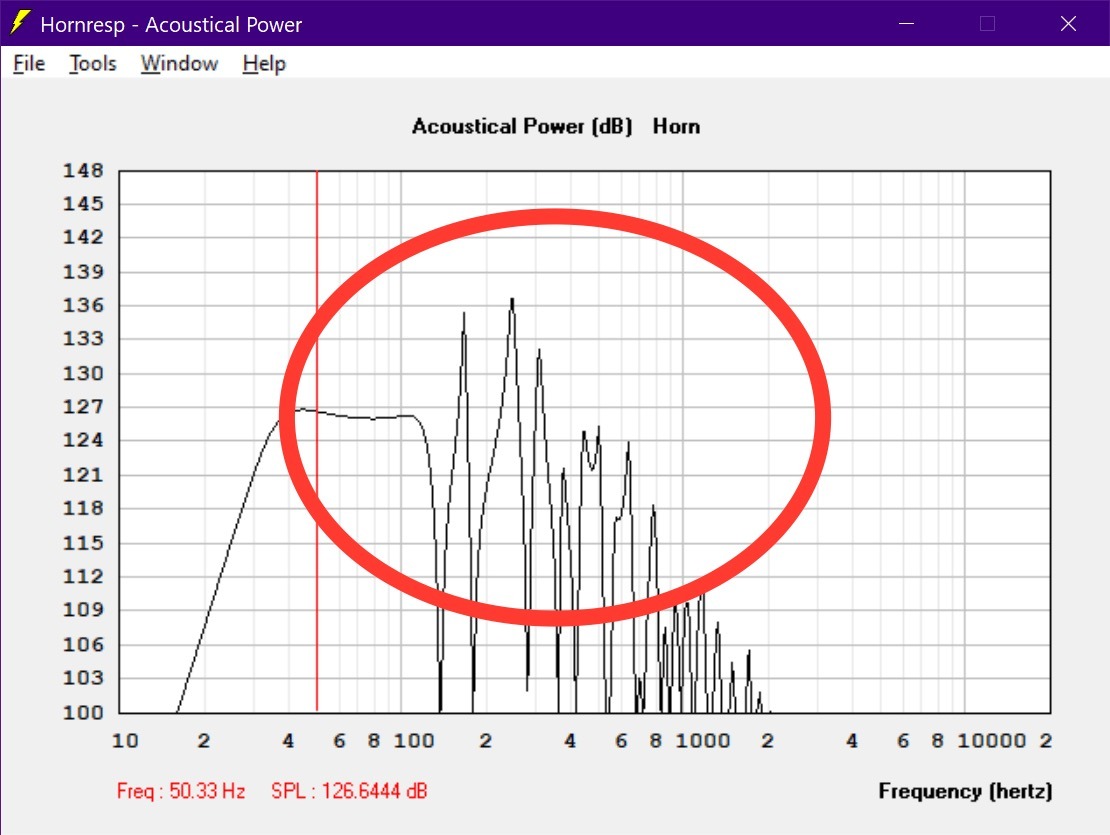Screen dimensions: 1110x835
Task: Click the SPL : 126.6444 dB readout
Action: pos(349,790)
